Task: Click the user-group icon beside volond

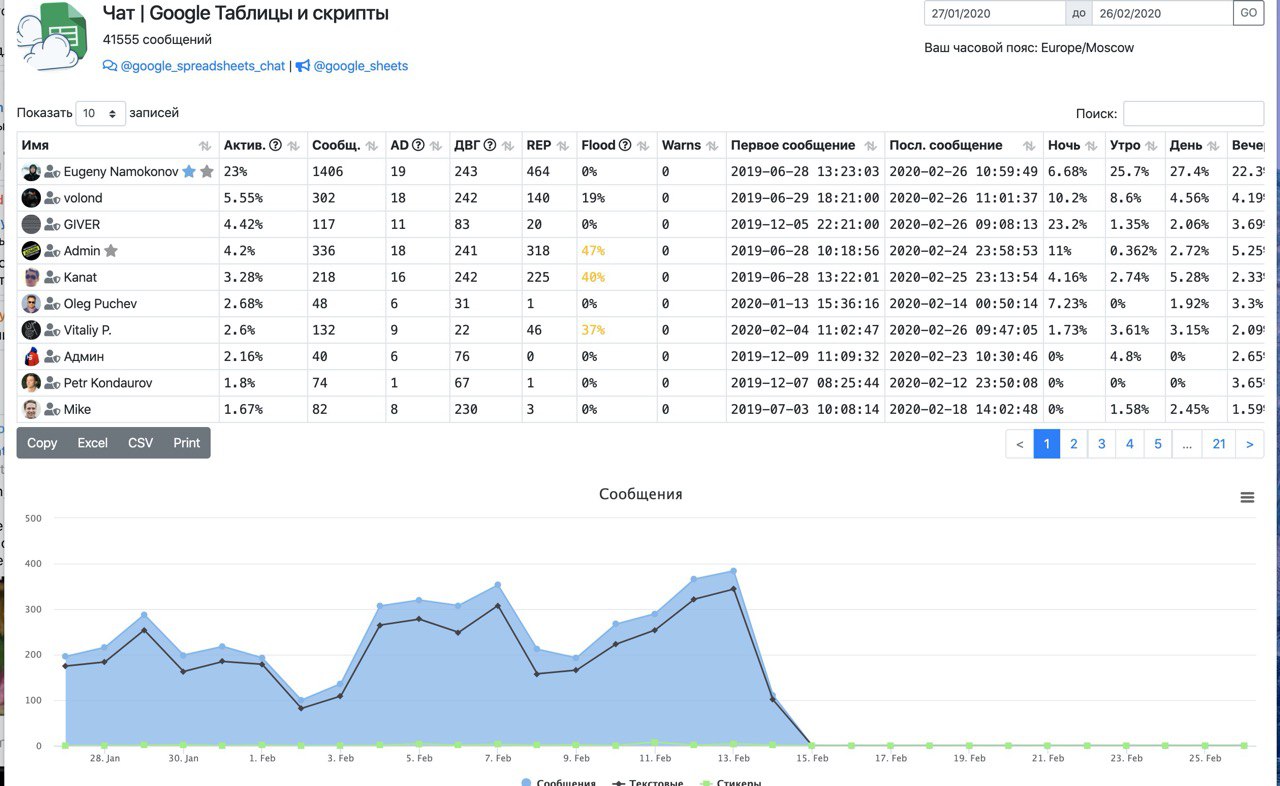Action: coord(52,198)
